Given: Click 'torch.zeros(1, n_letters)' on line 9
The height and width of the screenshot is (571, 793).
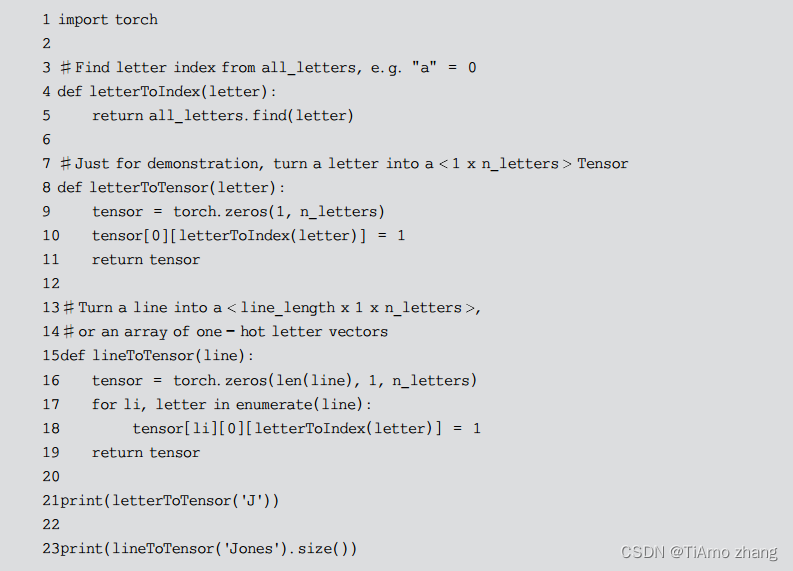Looking at the screenshot, I should (279, 211).
